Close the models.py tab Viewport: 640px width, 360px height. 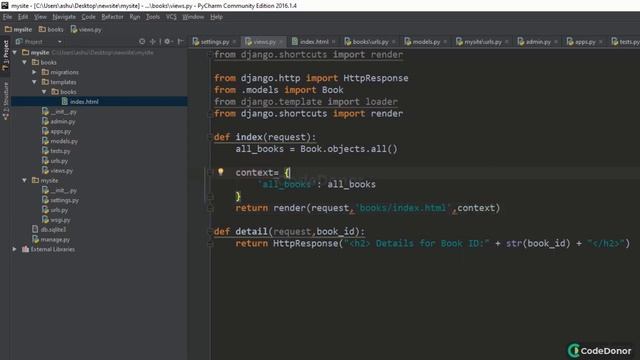coord(445,42)
